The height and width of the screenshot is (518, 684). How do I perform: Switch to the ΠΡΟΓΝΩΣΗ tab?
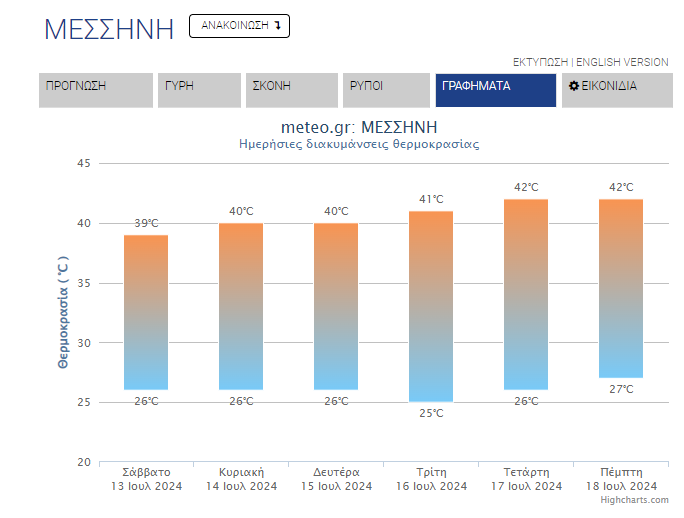tap(96, 90)
